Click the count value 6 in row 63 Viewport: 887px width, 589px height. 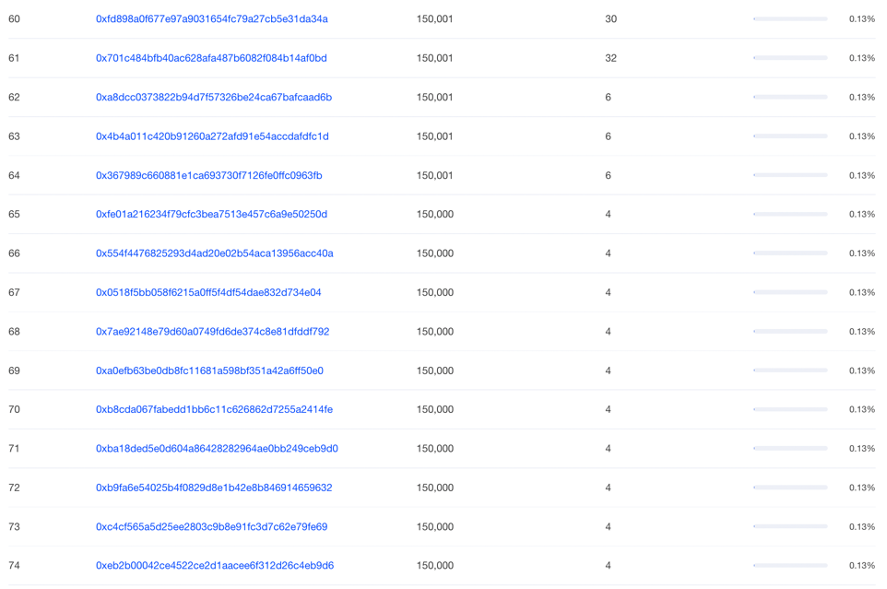608,136
